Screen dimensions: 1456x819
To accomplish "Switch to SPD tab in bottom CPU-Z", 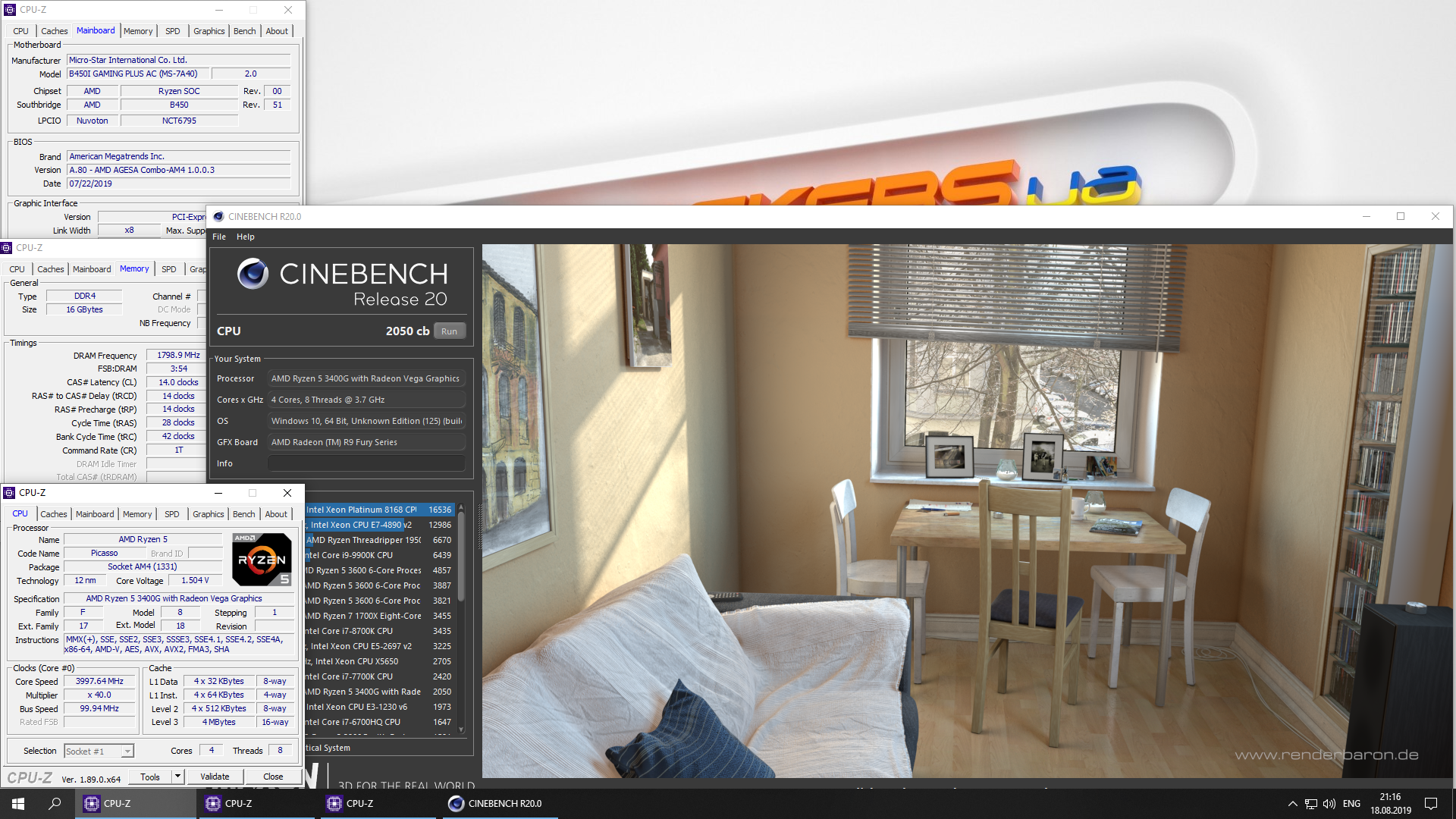I will 172,514.
